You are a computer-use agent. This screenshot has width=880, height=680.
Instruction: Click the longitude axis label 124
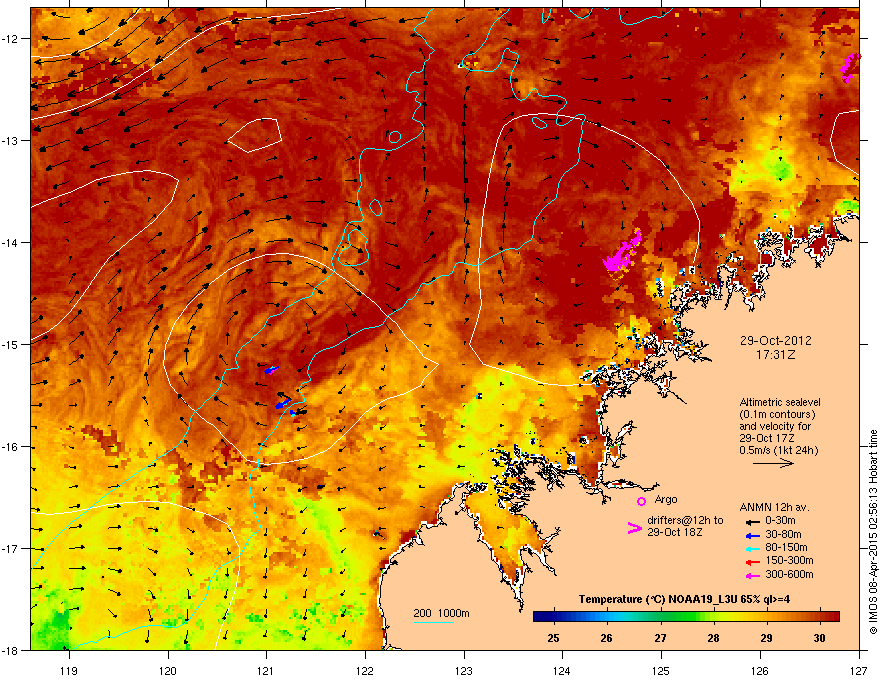(x=562, y=670)
